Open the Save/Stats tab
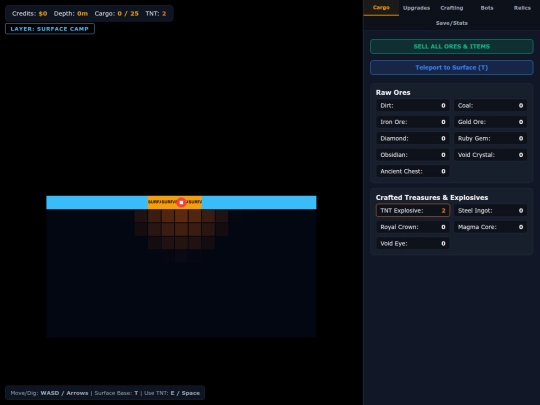Screen dimensions: 540x405 [x=451, y=23]
